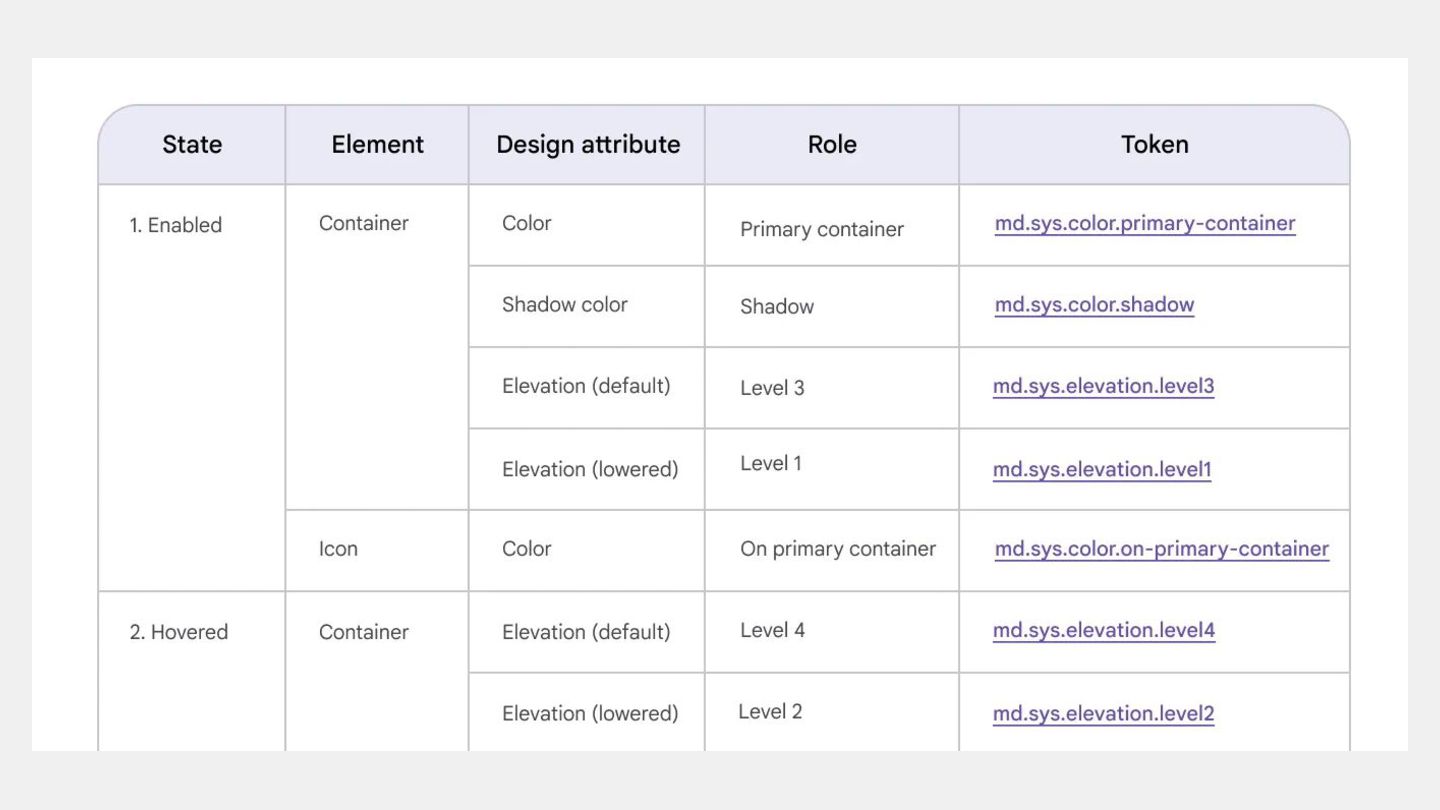Click the md.sys.elevation.level1 token link
This screenshot has height=810, width=1440.
click(x=1101, y=469)
